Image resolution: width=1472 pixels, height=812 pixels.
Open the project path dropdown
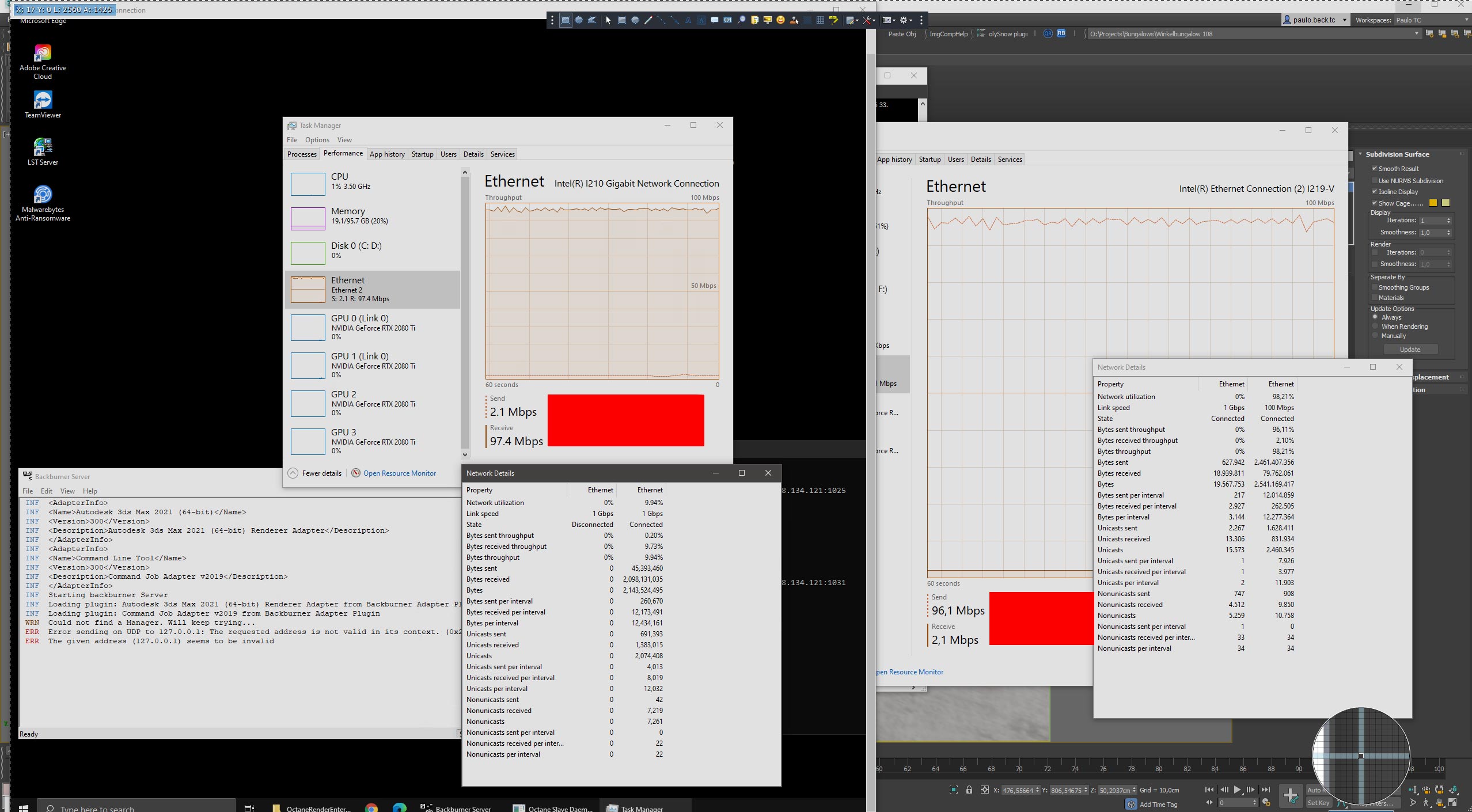[1416, 34]
